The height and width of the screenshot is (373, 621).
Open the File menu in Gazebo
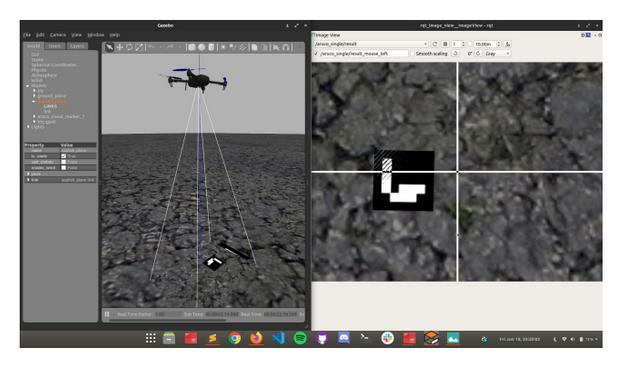pyautogui.click(x=27, y=35)
